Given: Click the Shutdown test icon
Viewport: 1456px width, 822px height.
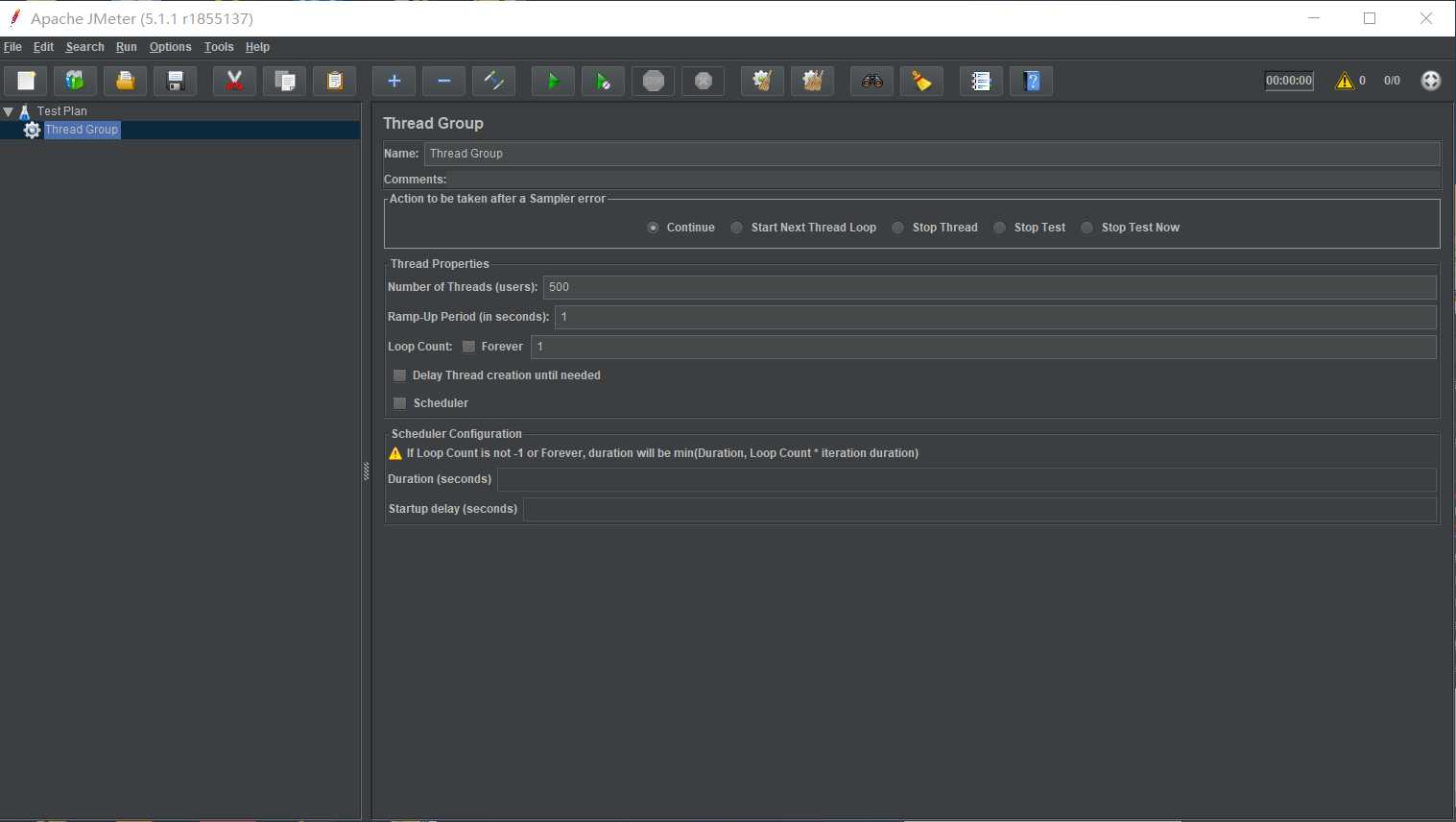Looking at the screenshot, I should (704, 81).
